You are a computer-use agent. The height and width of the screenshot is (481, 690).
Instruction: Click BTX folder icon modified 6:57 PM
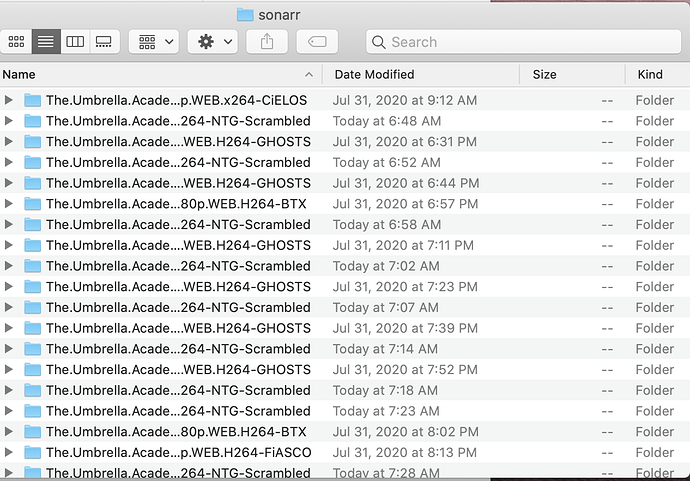pos(33,204)
